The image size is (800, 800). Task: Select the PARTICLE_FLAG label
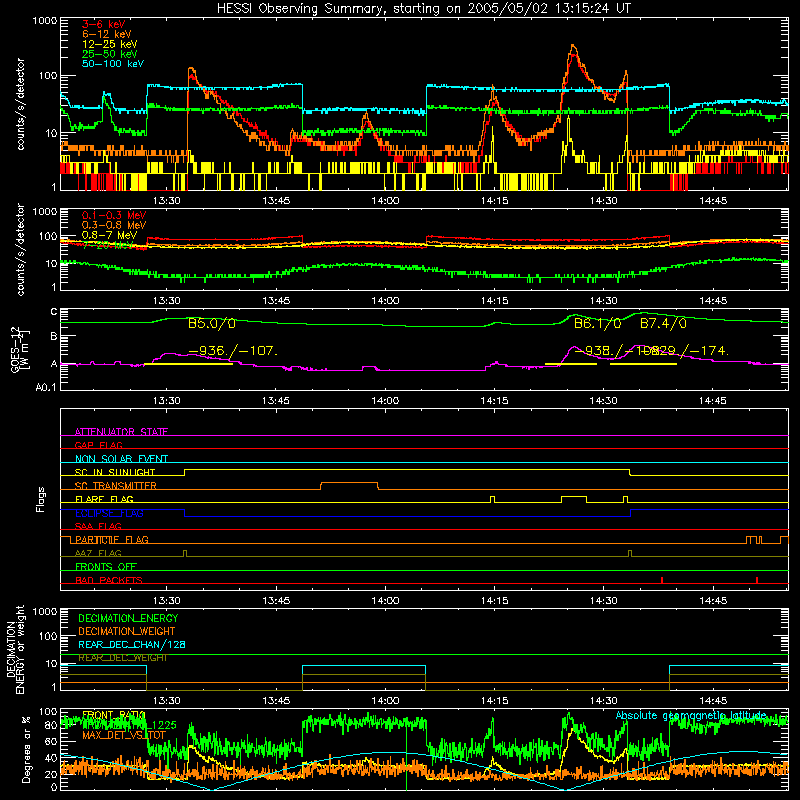point(112,539)
